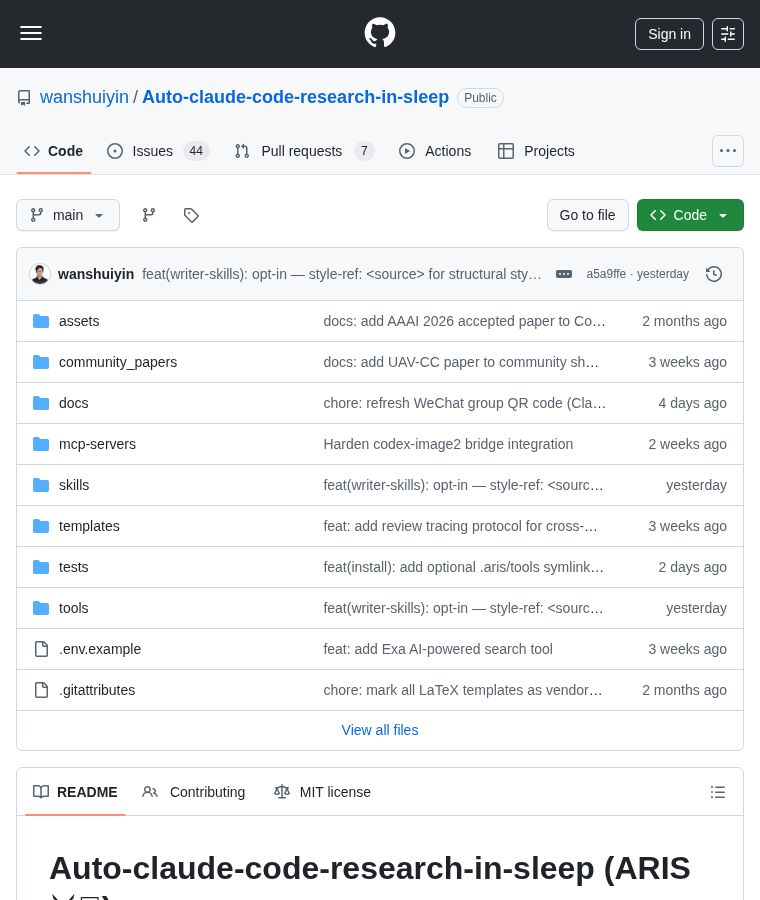Open commit a5a9ffe hash link
Viewport: 760px width, 900px height.
pos(606,274)
